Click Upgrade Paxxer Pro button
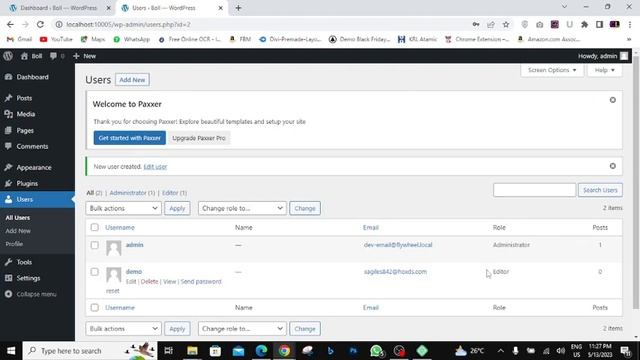640x360 pixels. click(199, 138)
